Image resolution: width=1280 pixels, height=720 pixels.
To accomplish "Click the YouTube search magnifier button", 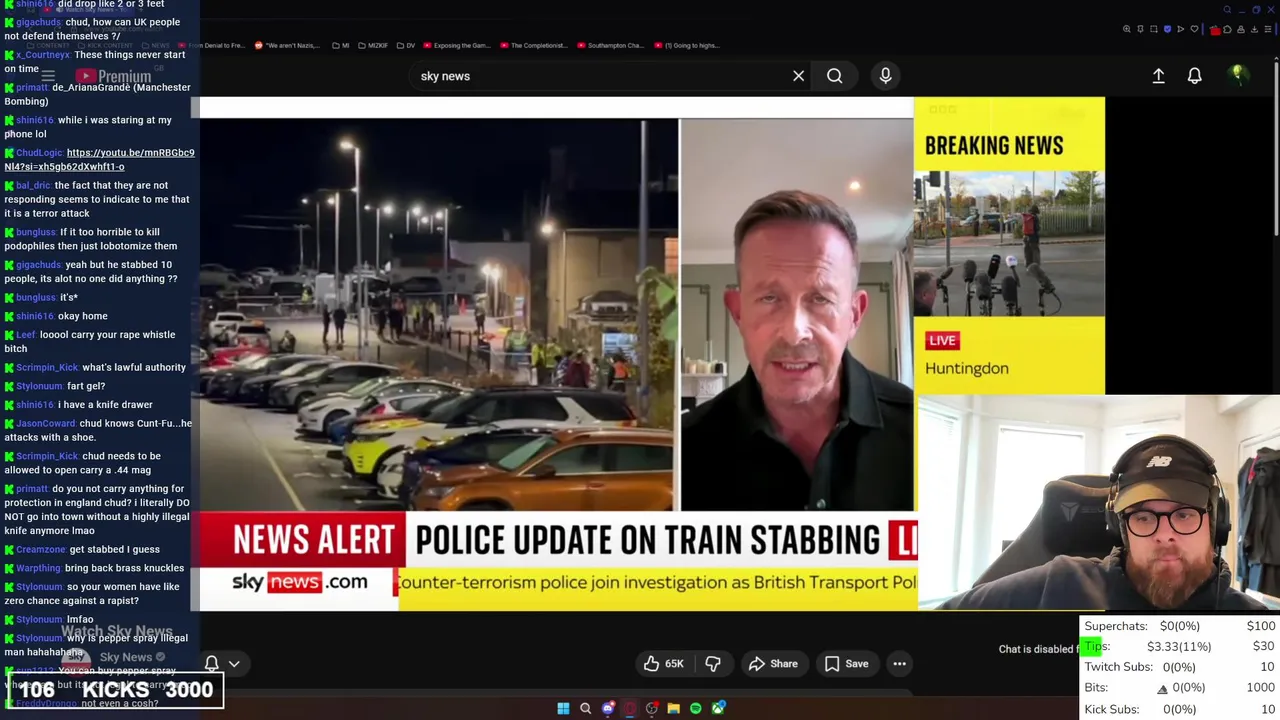I will click(834, 76).
